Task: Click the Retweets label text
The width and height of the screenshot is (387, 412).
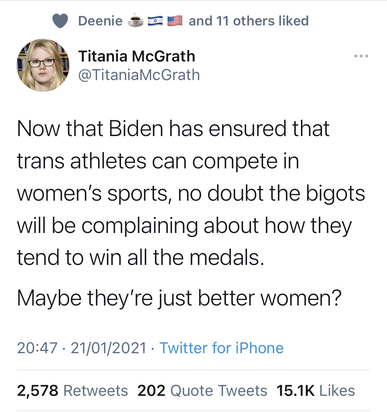Action: [x=96, y=391]
